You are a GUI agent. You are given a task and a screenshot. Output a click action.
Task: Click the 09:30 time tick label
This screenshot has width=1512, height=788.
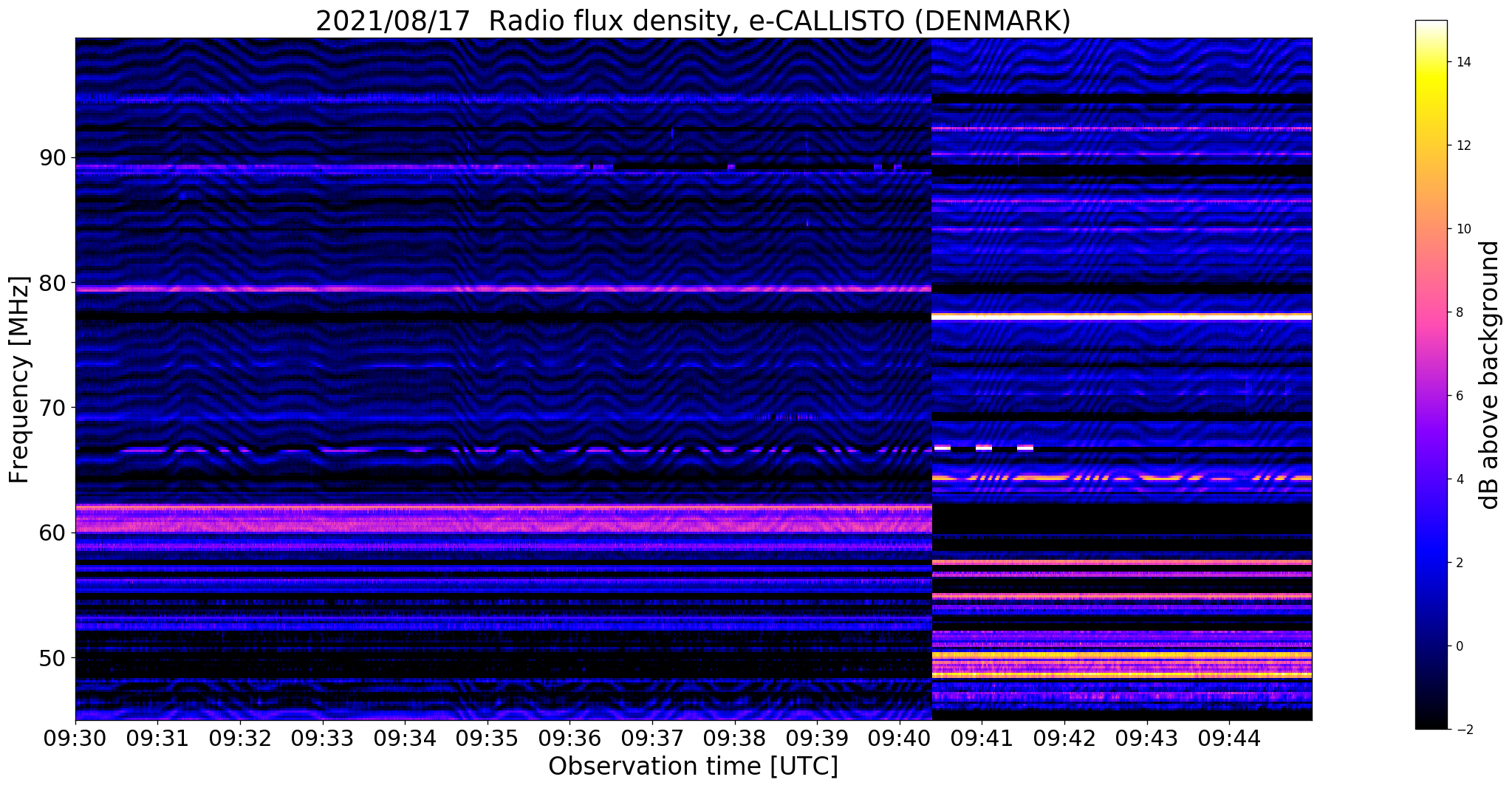click(x=75, y=739)
